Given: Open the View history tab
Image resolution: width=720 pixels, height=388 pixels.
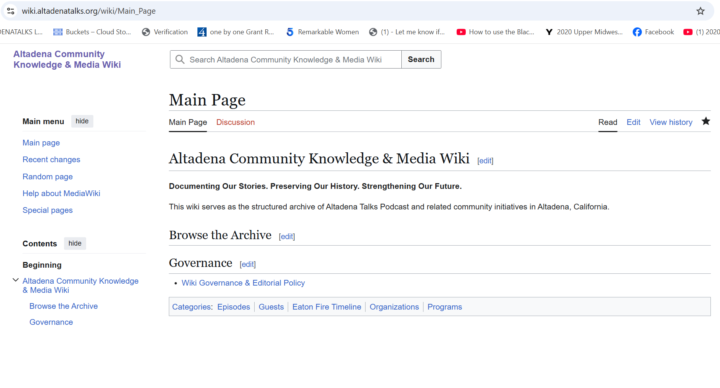Looking at the screenshot, I should [x=670, y=122].
